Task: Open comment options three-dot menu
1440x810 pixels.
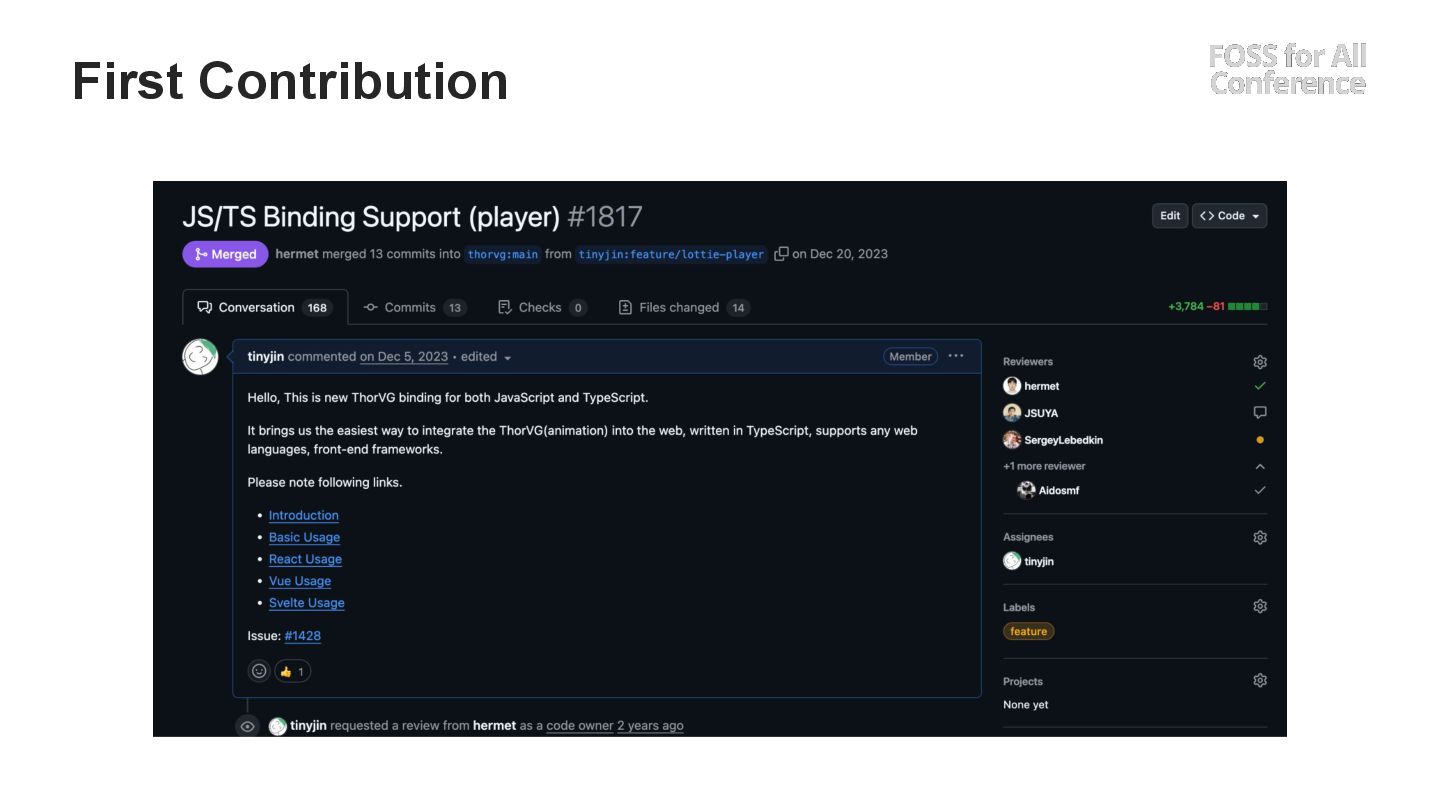Action: coord(956,356)
